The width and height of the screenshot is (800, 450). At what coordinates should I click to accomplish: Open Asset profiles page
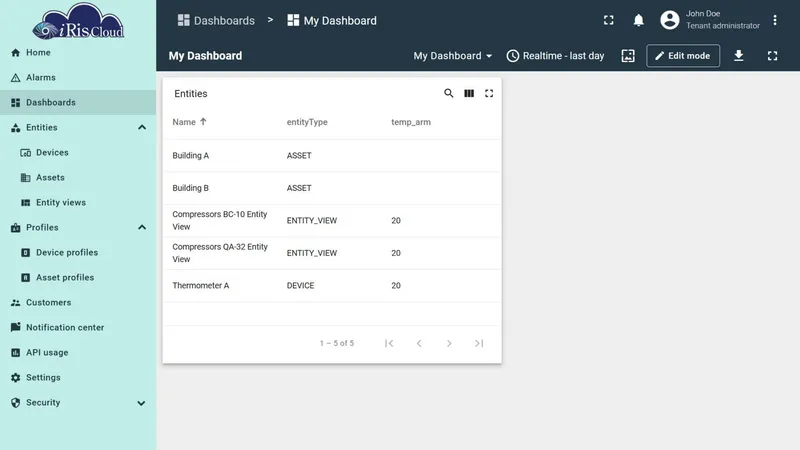78,278
